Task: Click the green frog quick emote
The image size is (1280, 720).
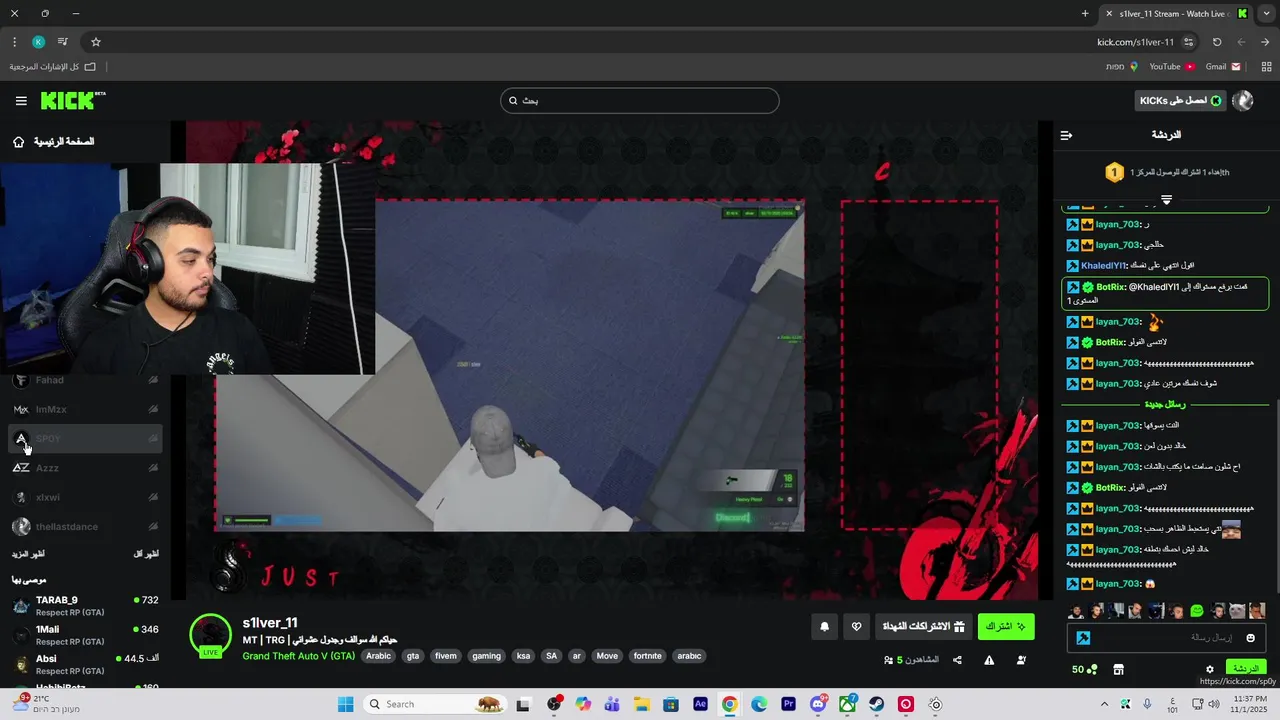Action: tap(1197, 611)
